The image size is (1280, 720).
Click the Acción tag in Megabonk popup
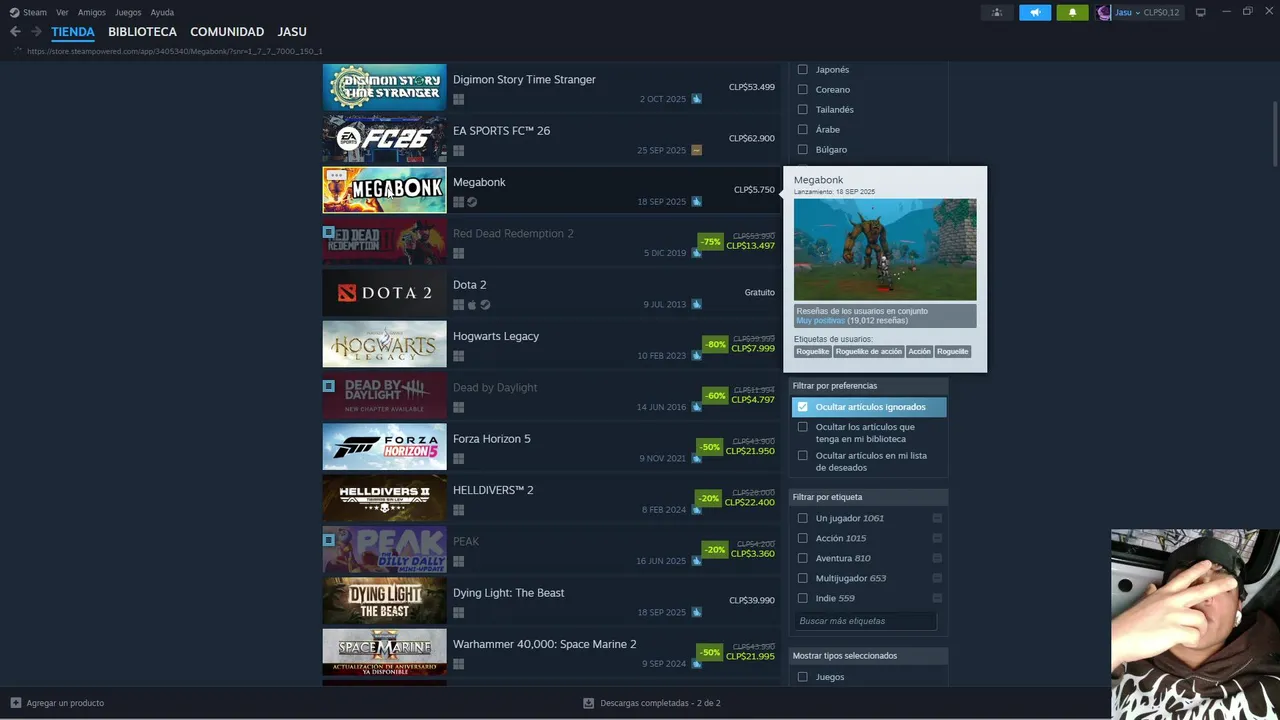pos(920,352)
